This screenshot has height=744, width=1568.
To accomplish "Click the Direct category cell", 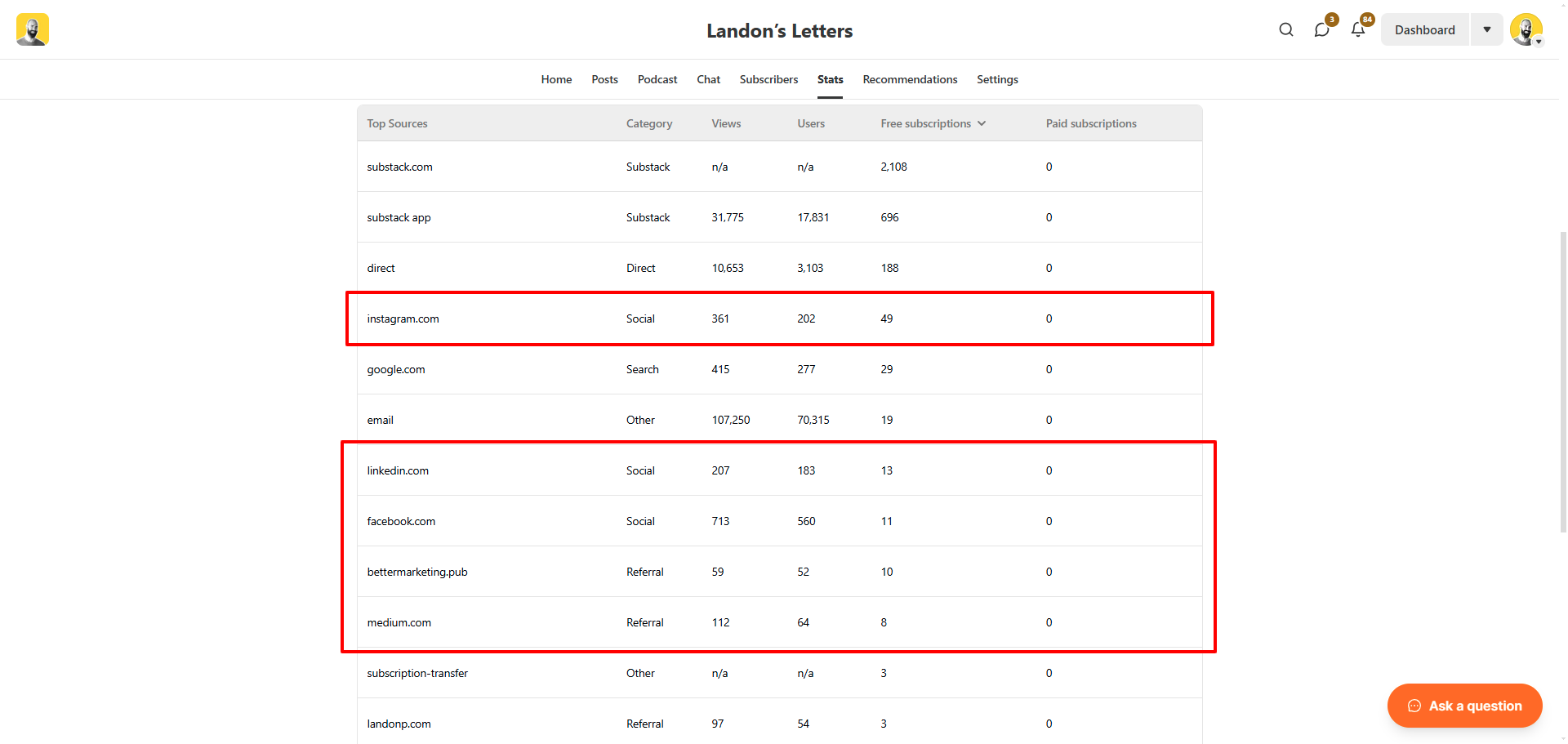I will (641, 268).
